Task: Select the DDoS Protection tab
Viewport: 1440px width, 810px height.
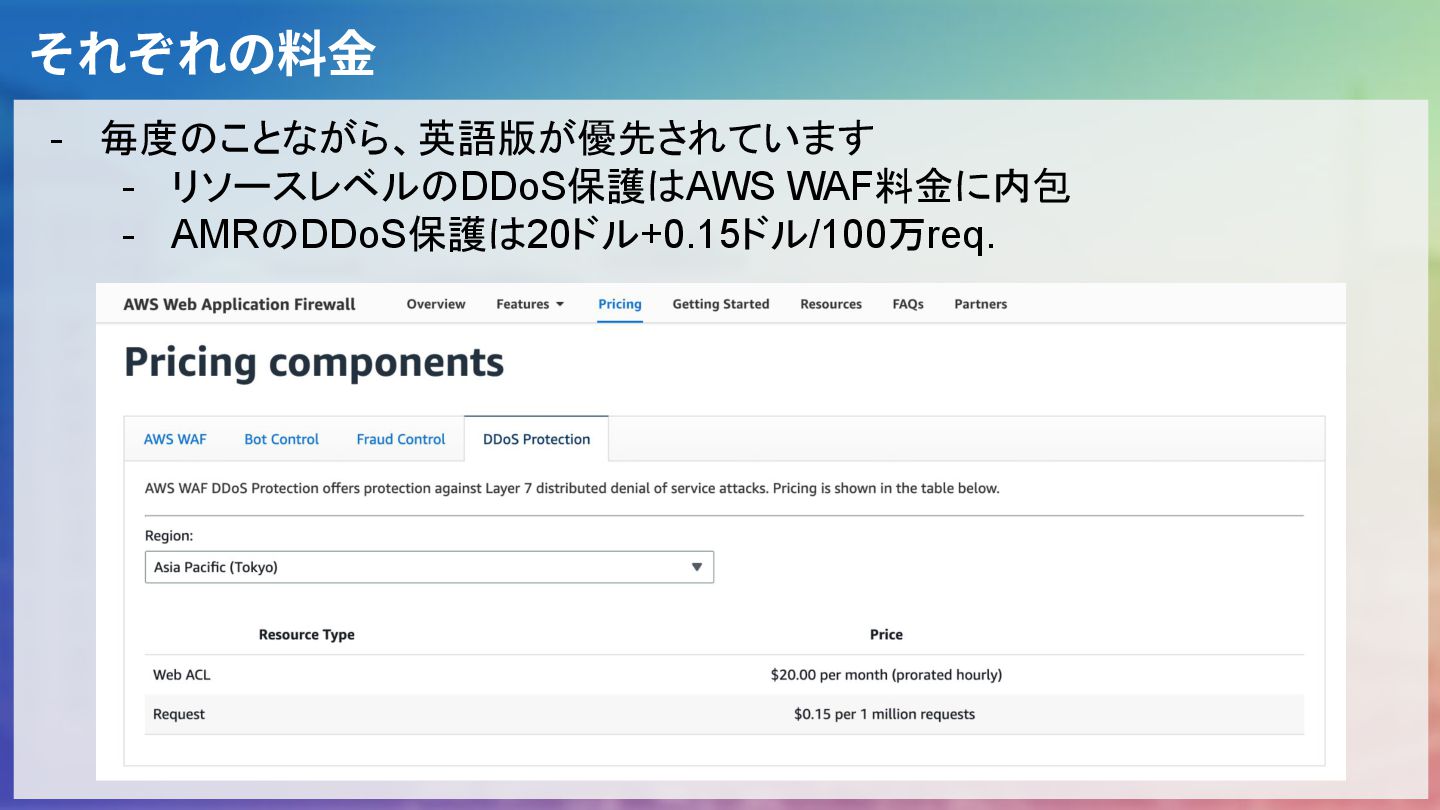Action: point(537,439)
